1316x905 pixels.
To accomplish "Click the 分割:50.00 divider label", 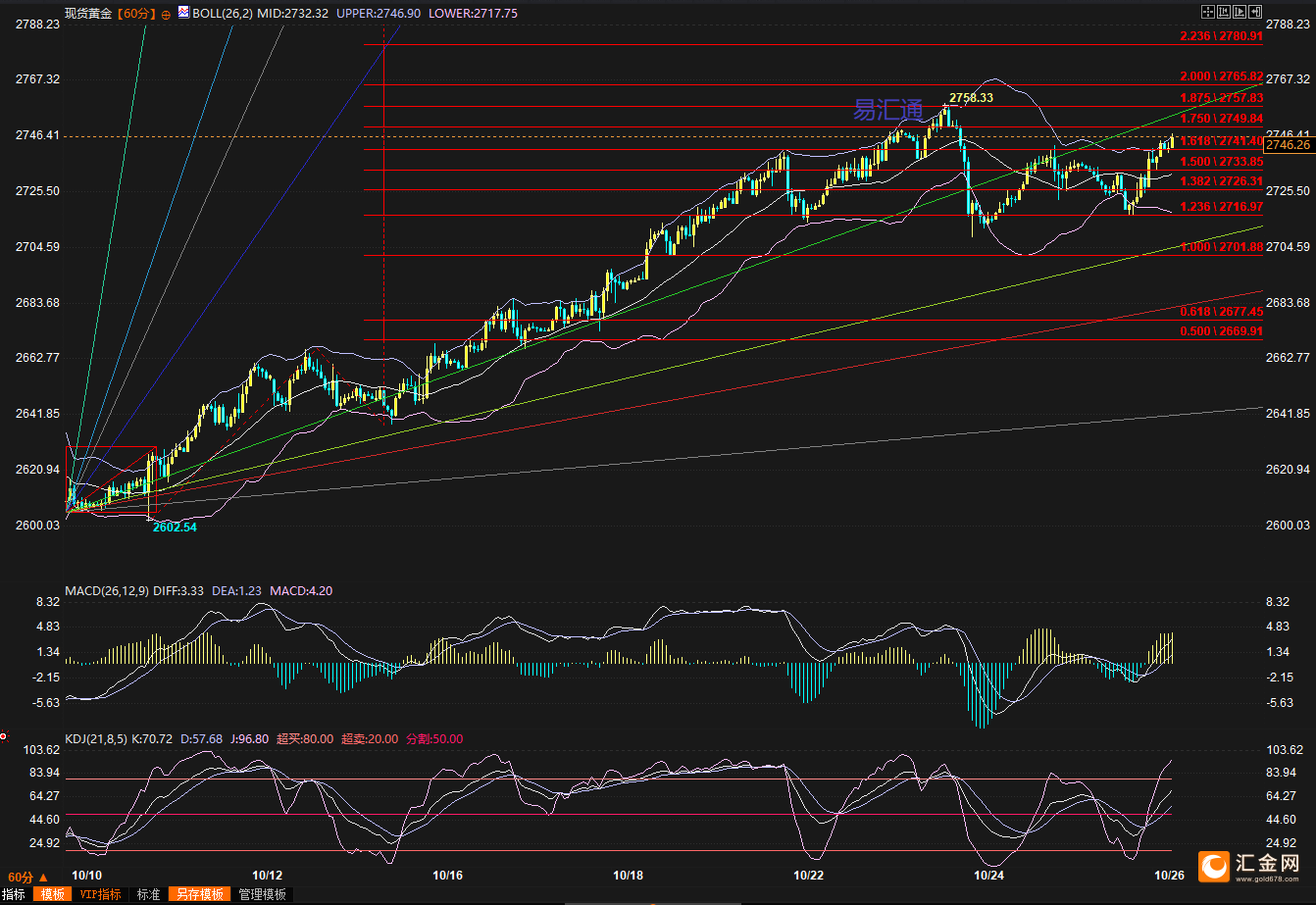I will point(434,738).
